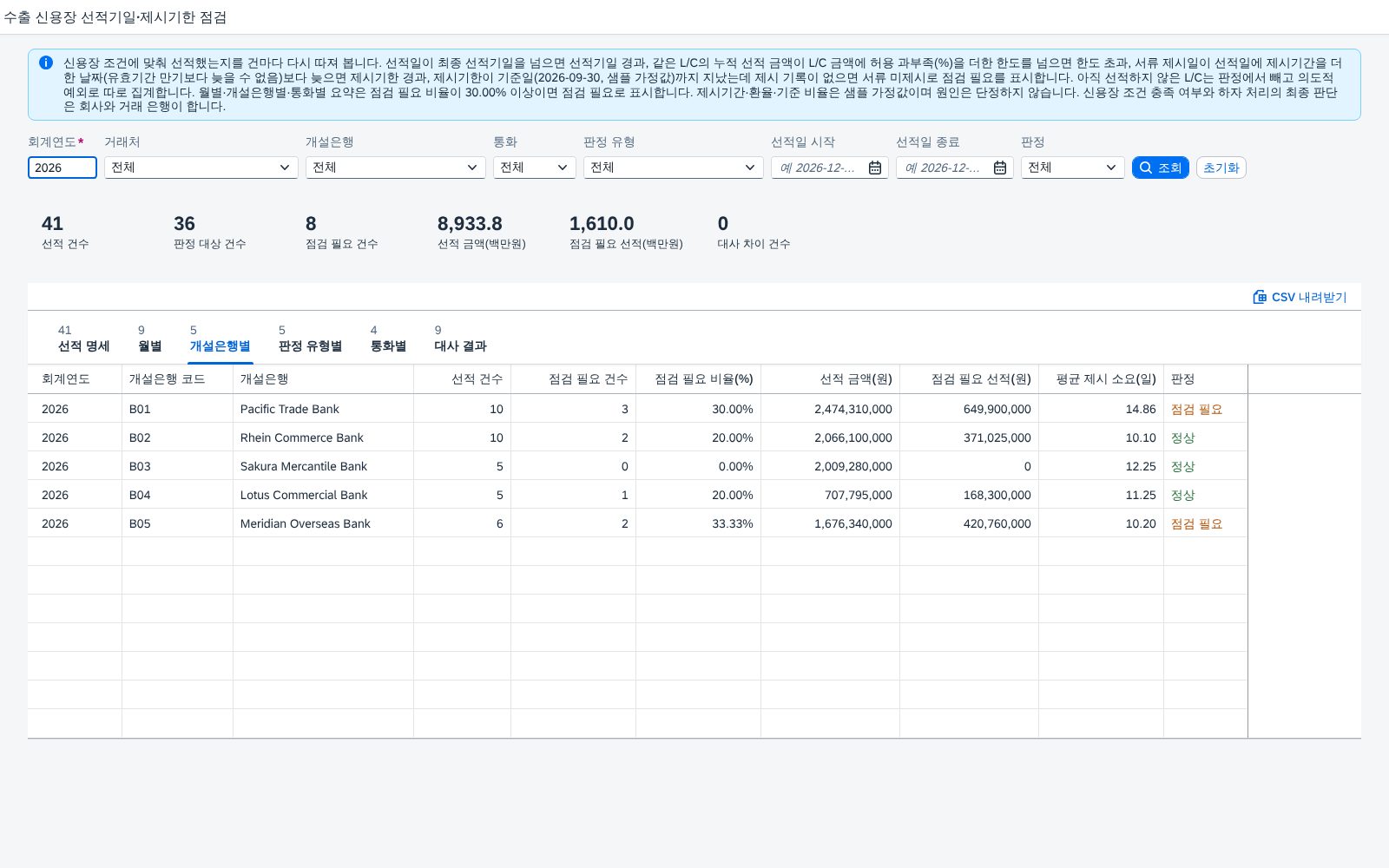Viewport: 1389px width, 868px height.
Task: Click the info icon in the notice banner
Action: [x=46, y=62]
